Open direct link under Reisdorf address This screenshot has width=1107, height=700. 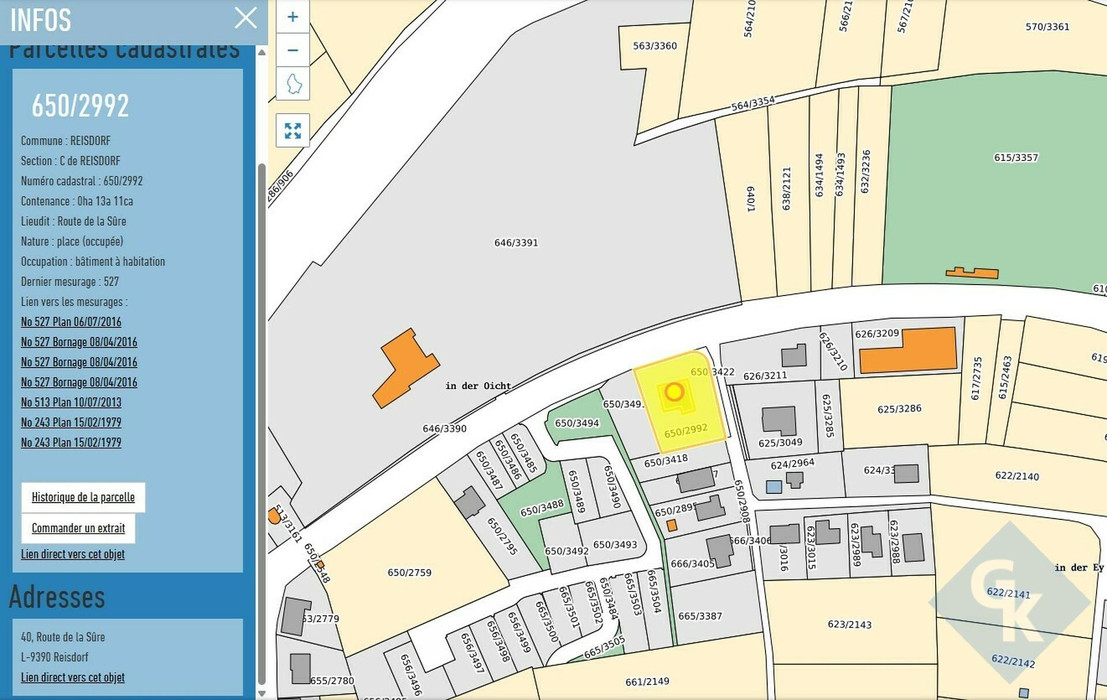73,677
